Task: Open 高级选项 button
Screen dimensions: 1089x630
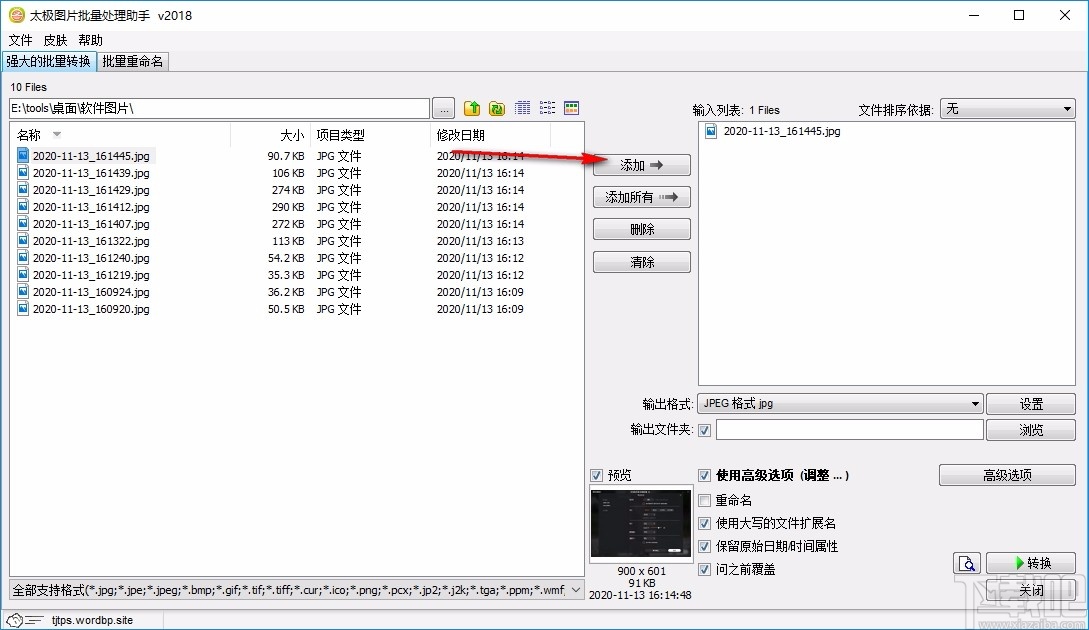Action: pos(1007,475)
